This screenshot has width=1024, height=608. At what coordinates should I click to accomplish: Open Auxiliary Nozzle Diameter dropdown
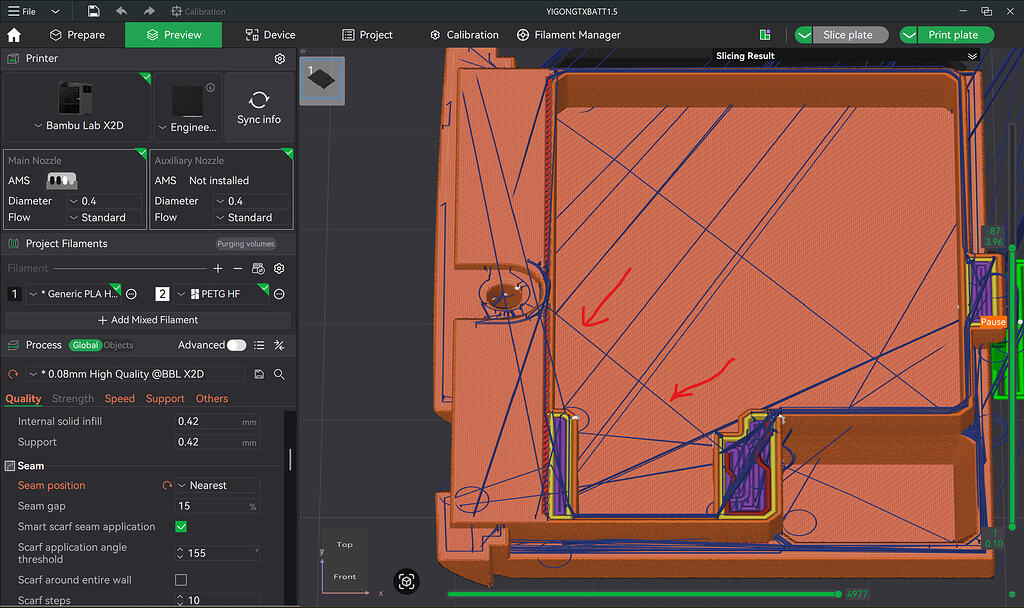[251, 201]
